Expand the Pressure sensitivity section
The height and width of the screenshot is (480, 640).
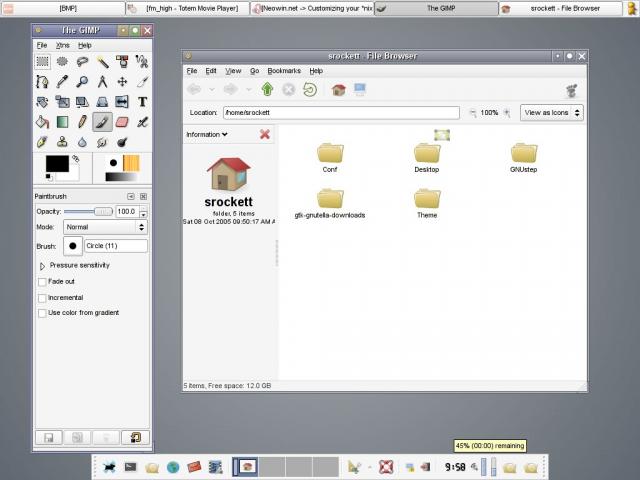(x=42, y=266)
